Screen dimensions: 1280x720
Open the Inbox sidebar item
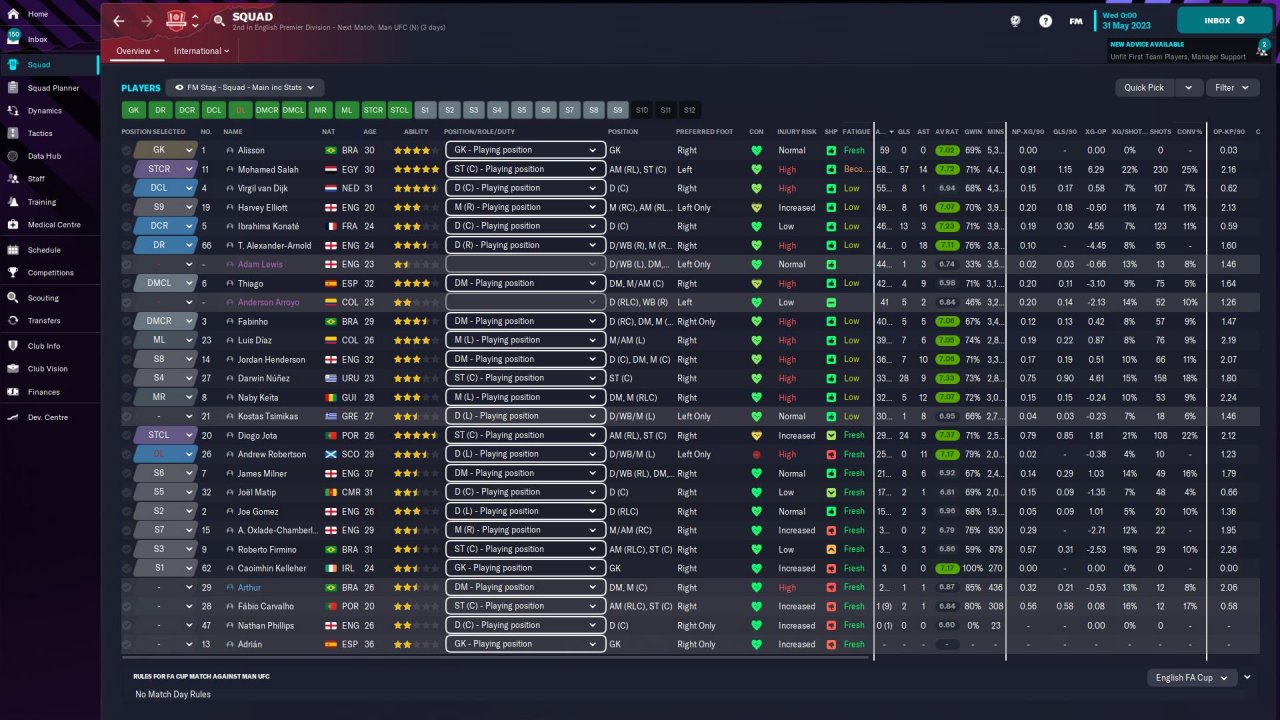(x=38, y=39)
